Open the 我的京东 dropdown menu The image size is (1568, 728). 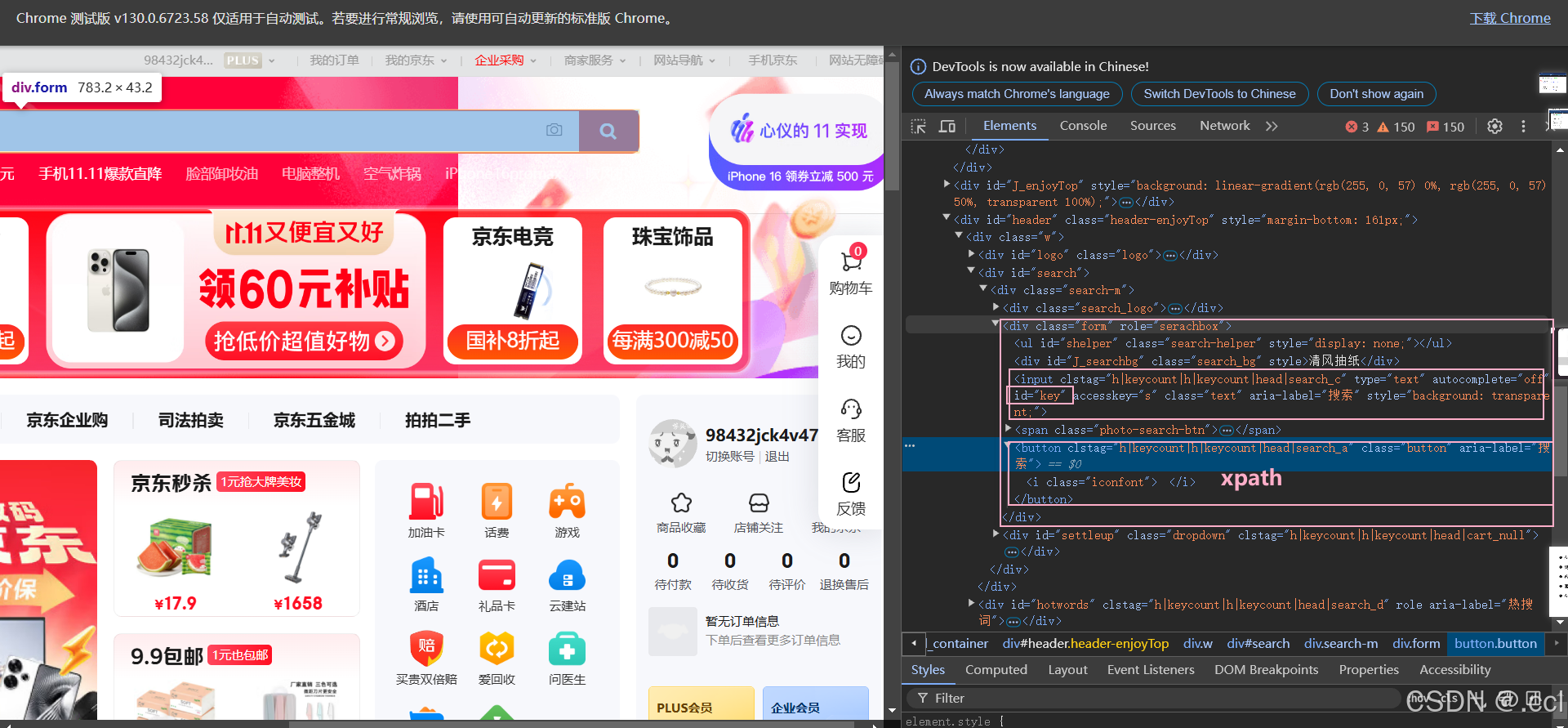coord(416,60)
